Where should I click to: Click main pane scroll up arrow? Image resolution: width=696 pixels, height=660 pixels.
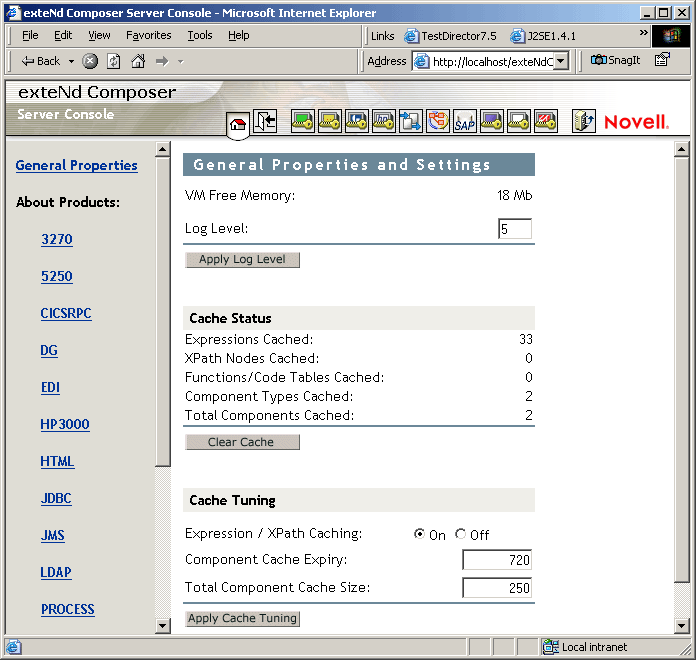pyautogui.click(x=681, y=149)
